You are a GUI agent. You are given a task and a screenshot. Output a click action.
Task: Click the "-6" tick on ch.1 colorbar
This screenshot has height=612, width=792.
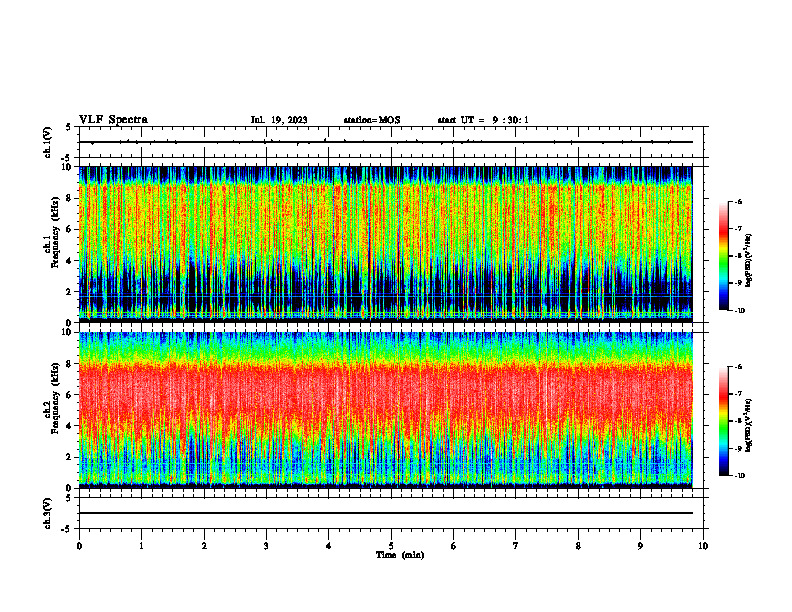[738, 202]
